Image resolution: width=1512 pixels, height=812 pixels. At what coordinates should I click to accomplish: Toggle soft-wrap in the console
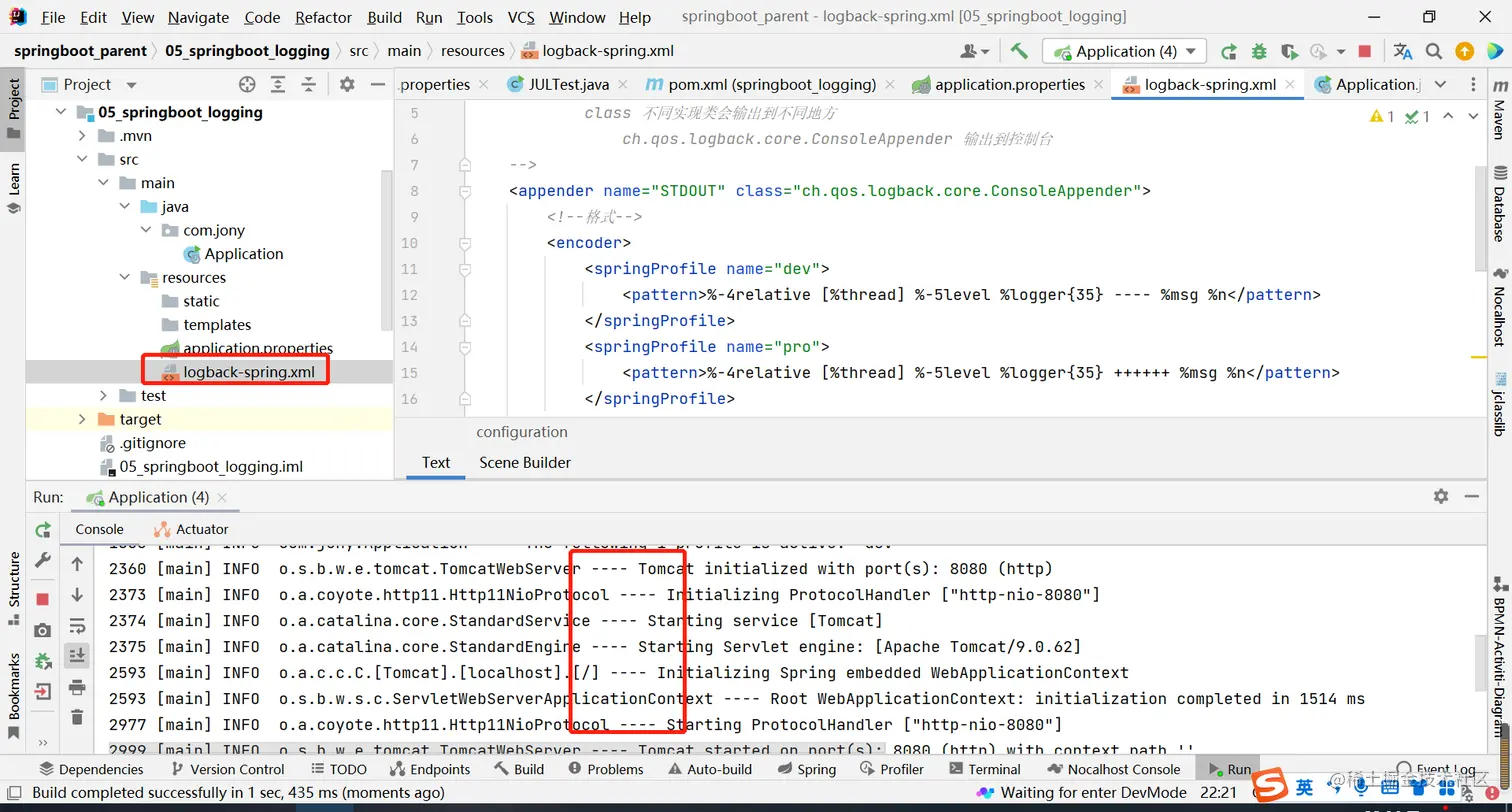pos(77,626)
